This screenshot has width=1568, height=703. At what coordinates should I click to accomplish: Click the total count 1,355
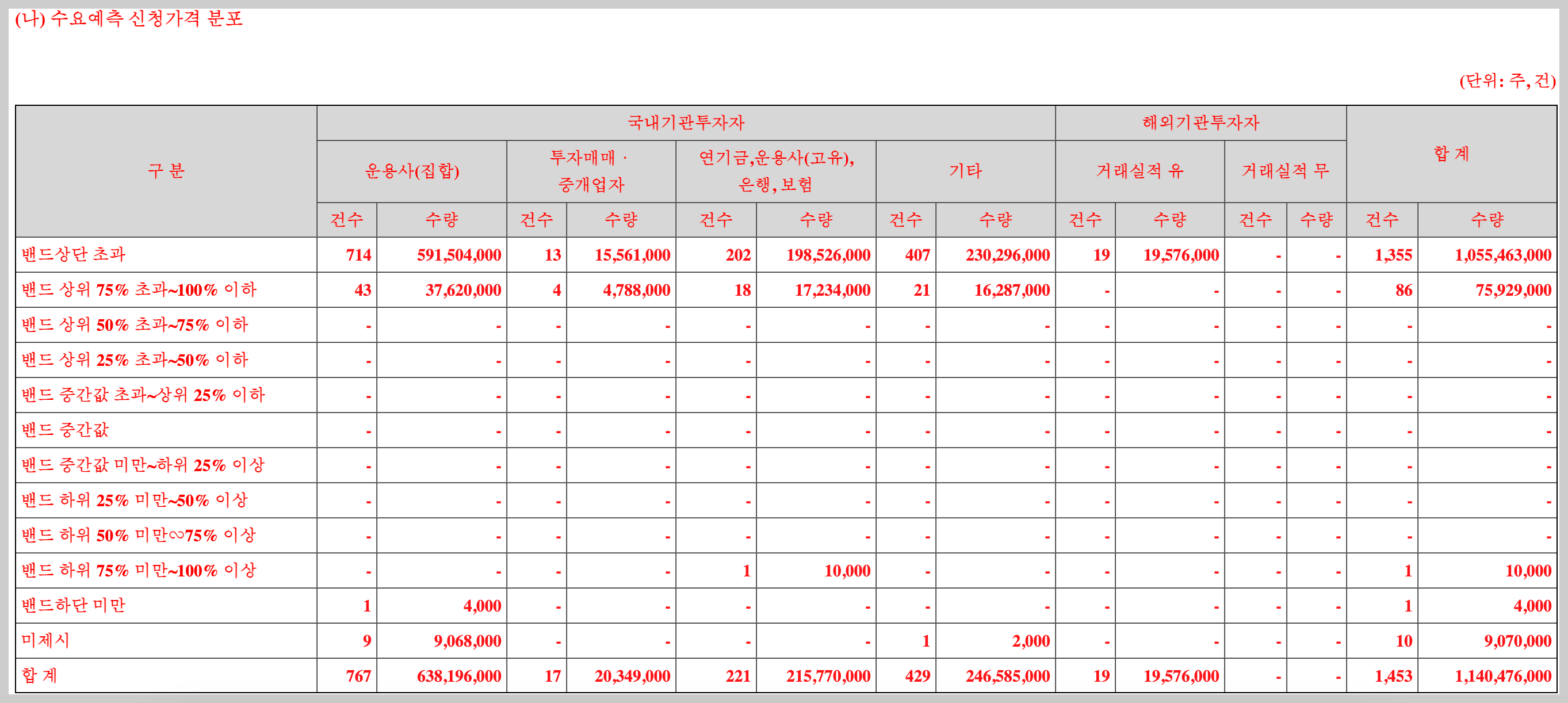[x=1393, y=255]
